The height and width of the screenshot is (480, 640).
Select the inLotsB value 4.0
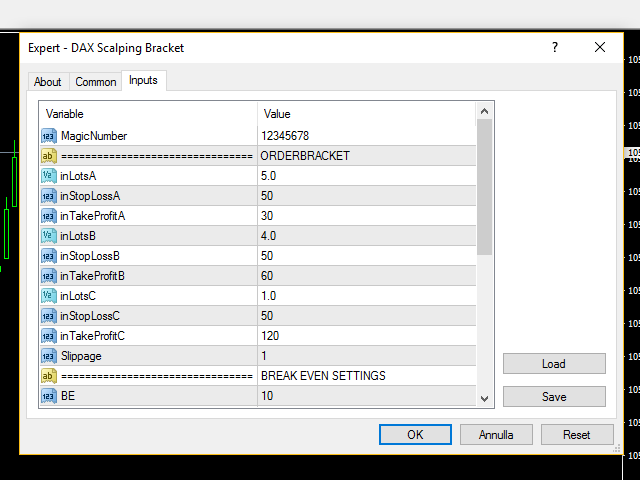(x=269, y=236)
